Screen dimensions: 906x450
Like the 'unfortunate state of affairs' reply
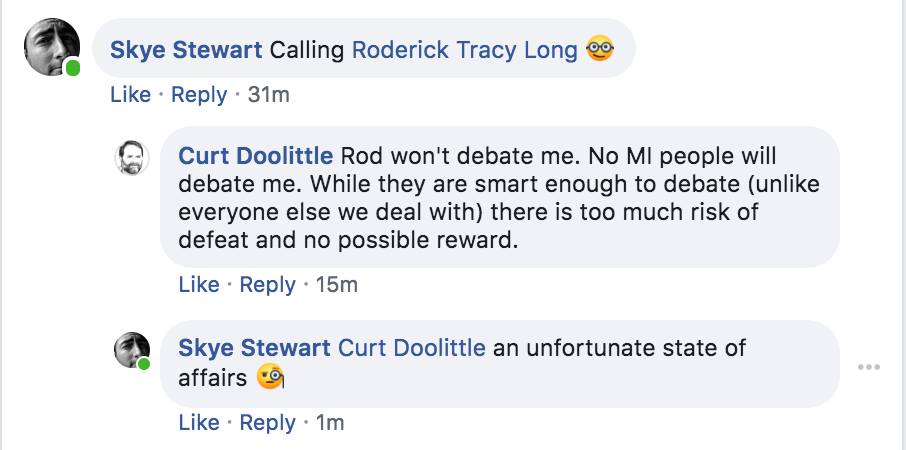coord(199,423)
